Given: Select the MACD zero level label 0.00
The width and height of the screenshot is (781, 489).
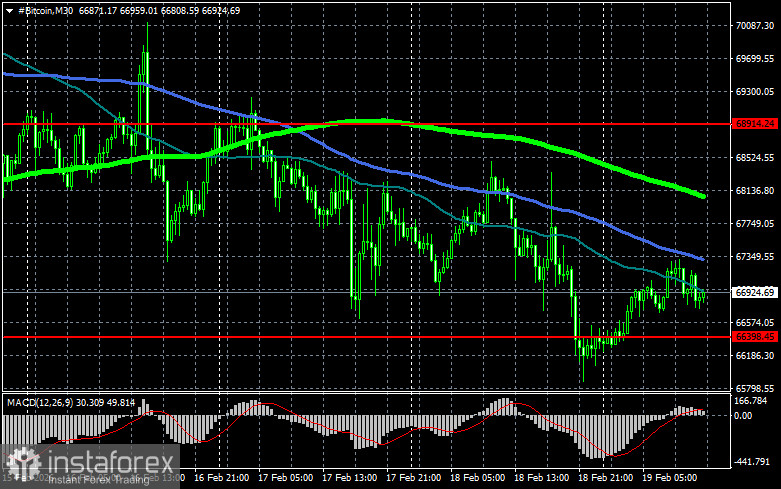Looking at the screenshot, I should coord(743,416).
